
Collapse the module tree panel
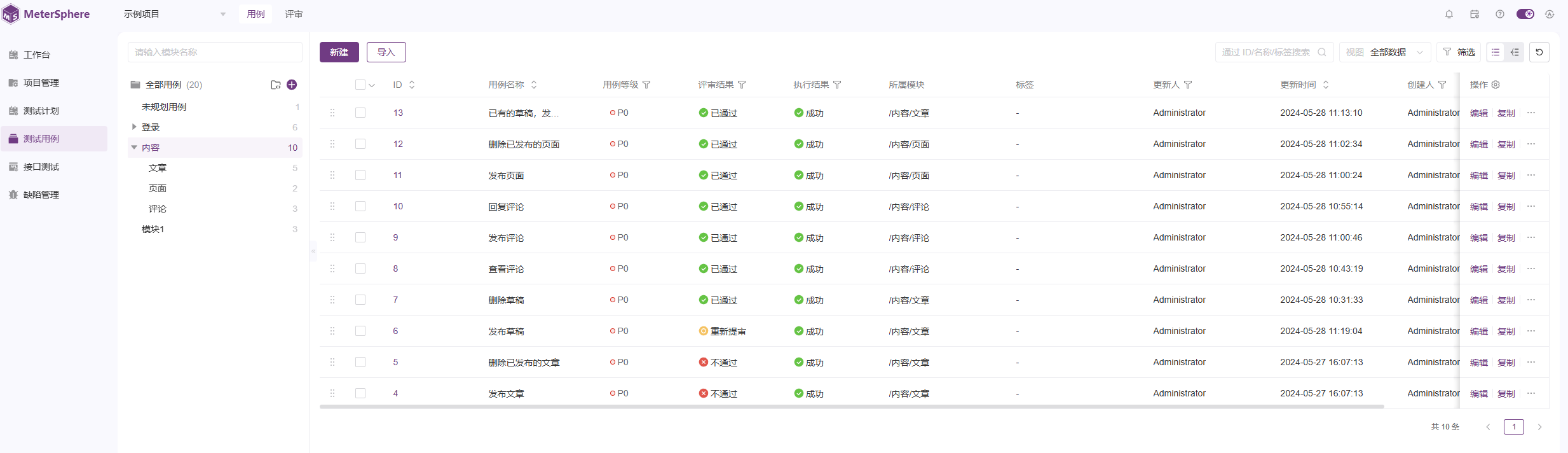[x=313, y=251]
